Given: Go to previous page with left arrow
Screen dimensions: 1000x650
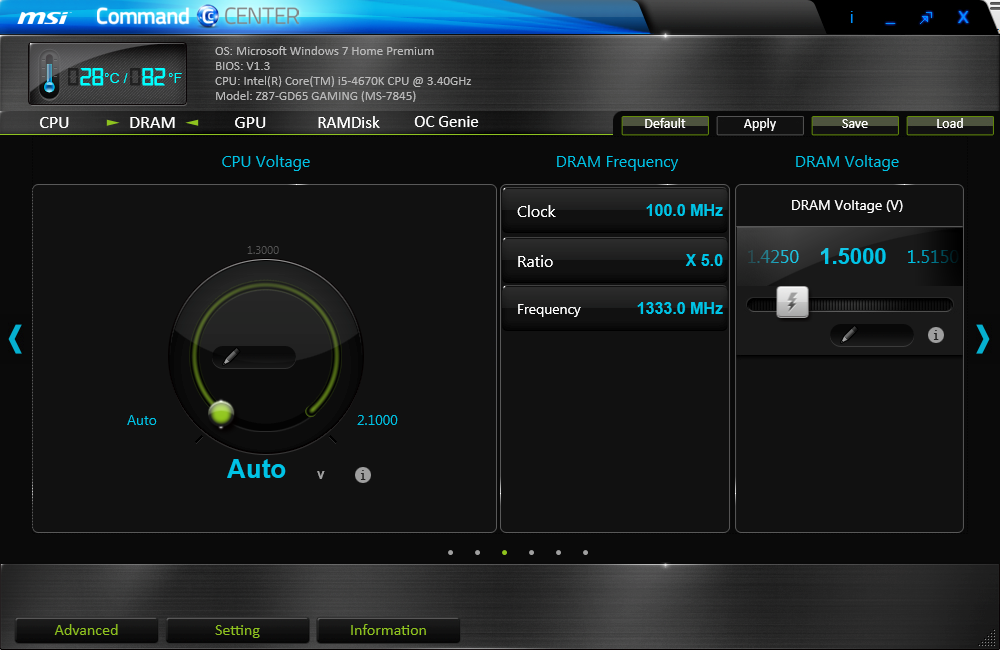Looking at the screenshot, I should pos(15,339).
